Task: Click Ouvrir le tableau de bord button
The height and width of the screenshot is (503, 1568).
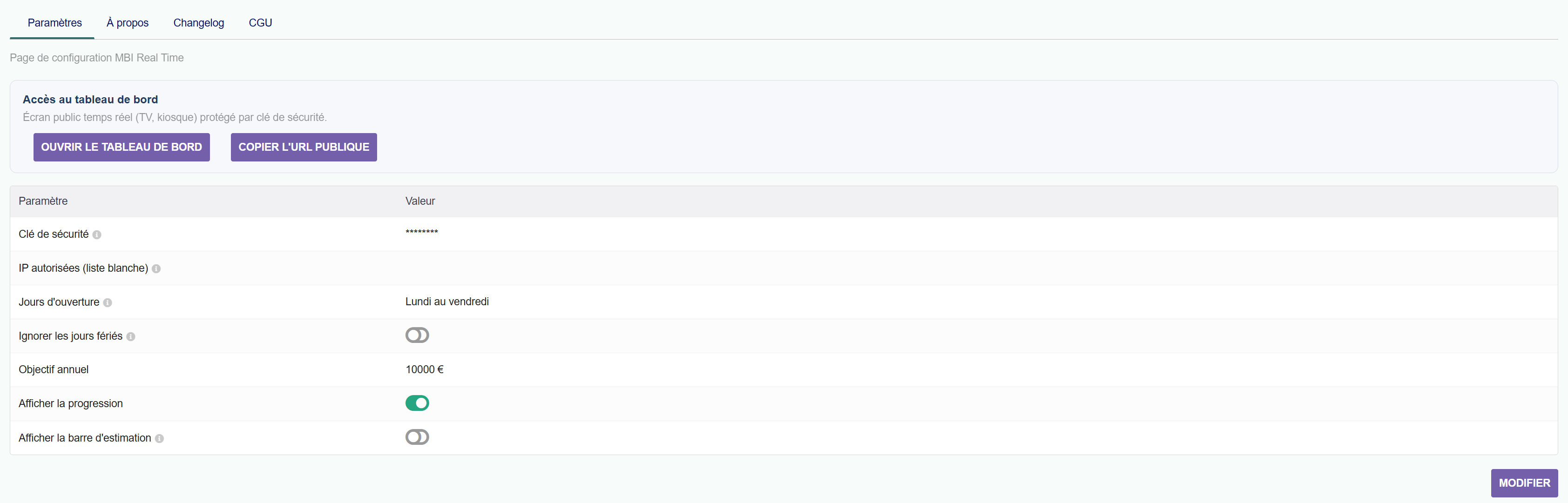Action: [122, 147]
